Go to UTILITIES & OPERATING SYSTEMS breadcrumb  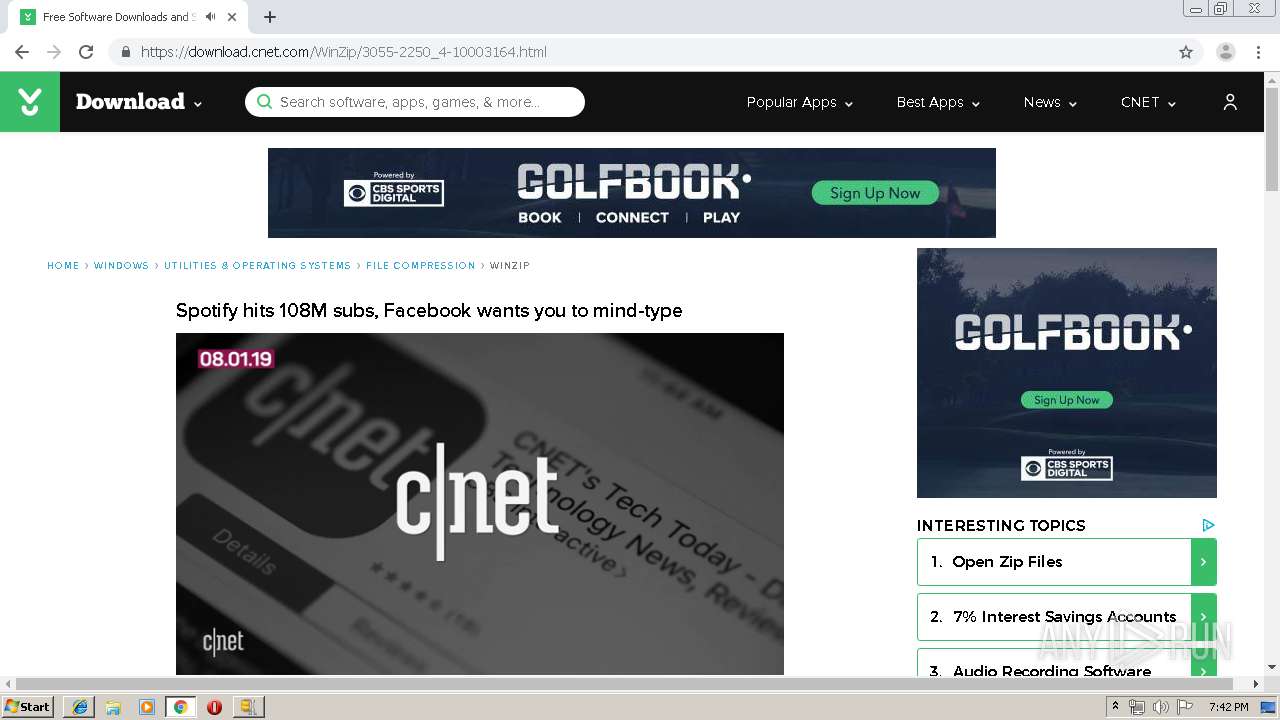257,266
